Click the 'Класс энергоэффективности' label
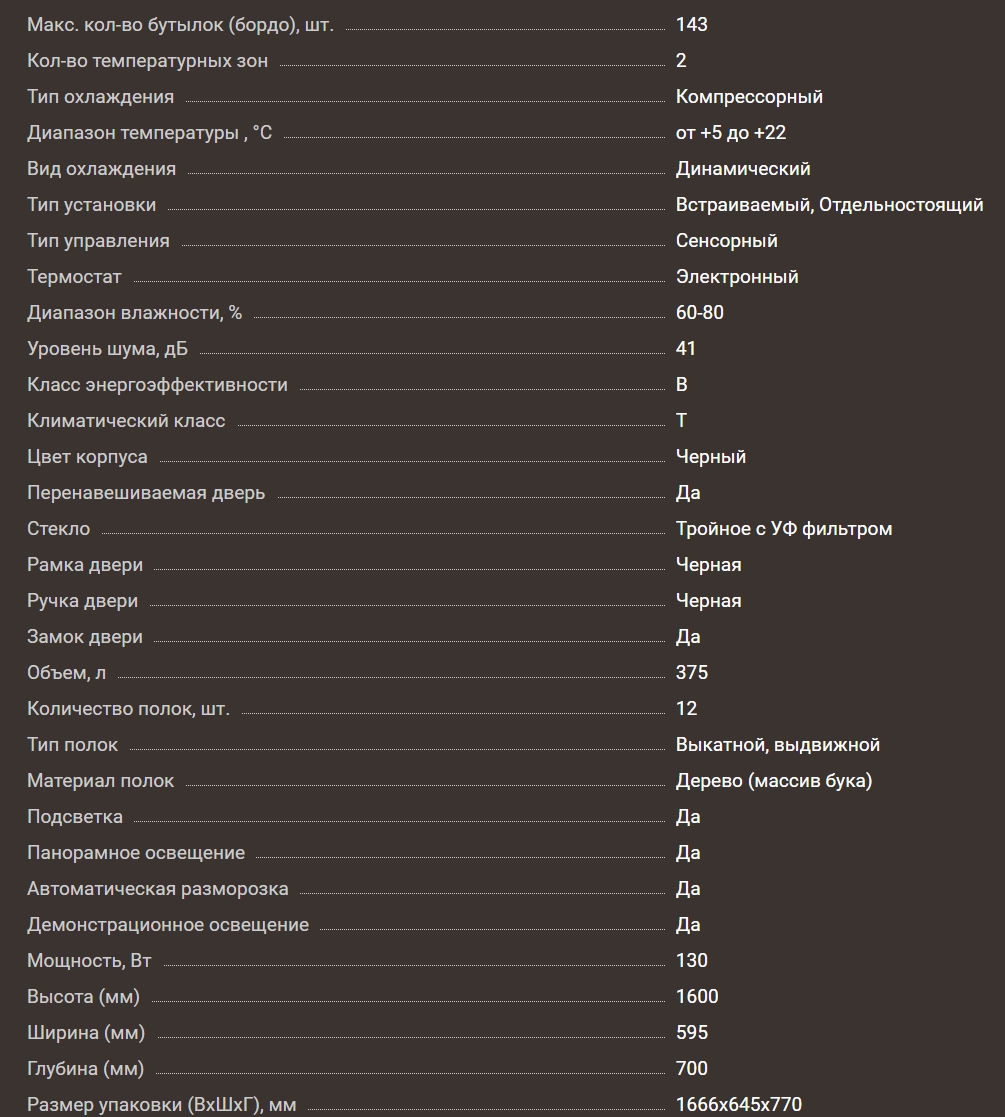 (157, 385)
